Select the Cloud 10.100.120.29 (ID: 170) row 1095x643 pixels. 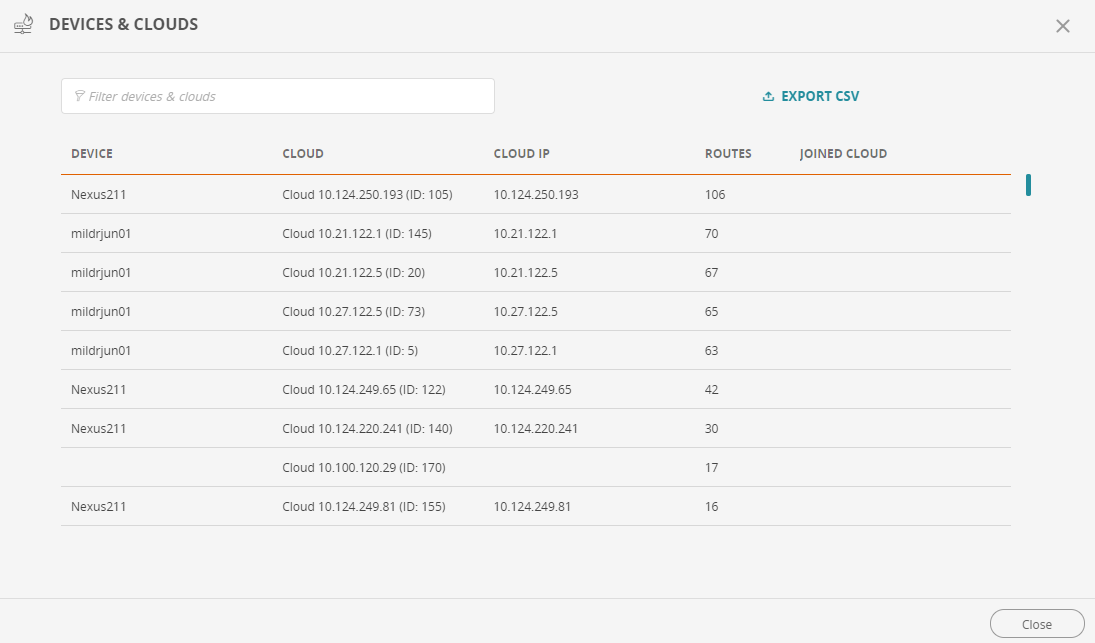pyautogui.click(x=363, y=468)
